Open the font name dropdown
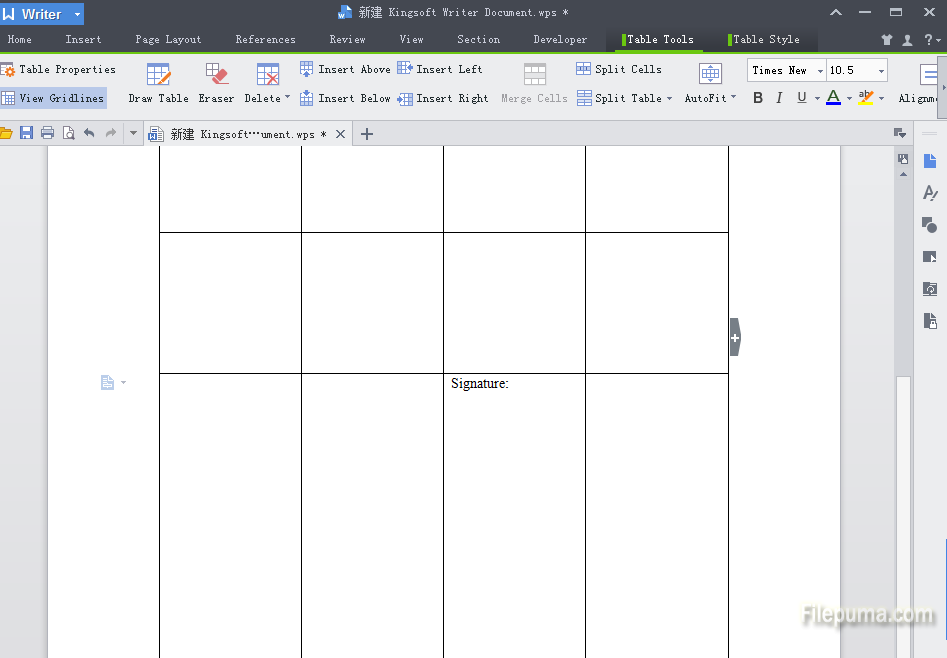Viewport: 947px width, 658px height. pyautogui.click(x=820, y=70)
